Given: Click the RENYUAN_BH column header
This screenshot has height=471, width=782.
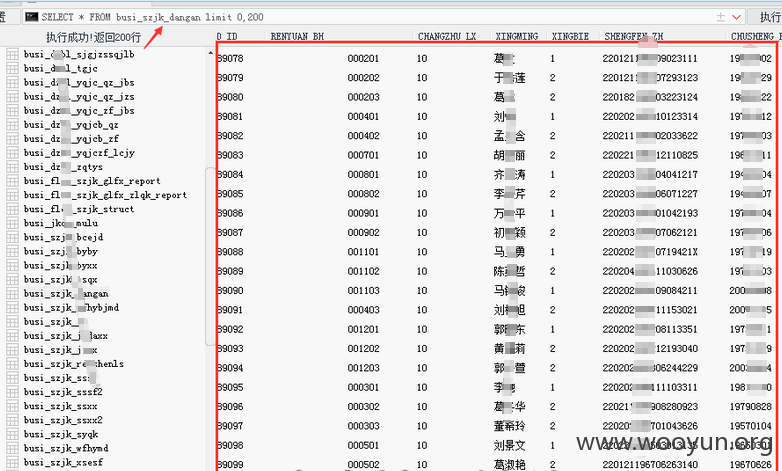Looking at the screenshot, I should click(297, 36).
